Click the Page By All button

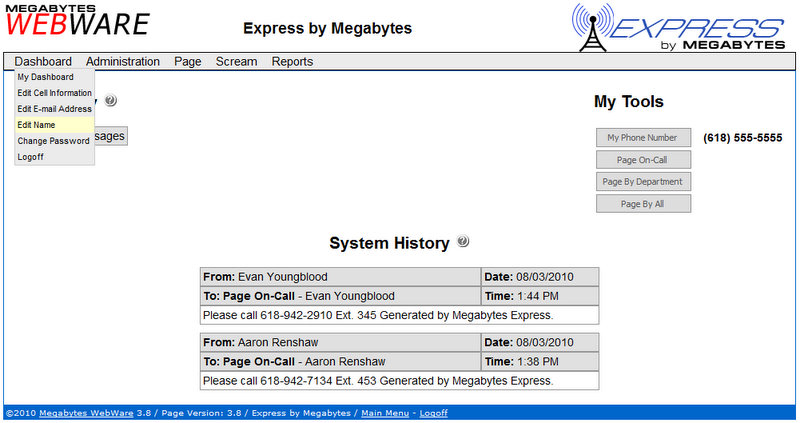[643, 204]
